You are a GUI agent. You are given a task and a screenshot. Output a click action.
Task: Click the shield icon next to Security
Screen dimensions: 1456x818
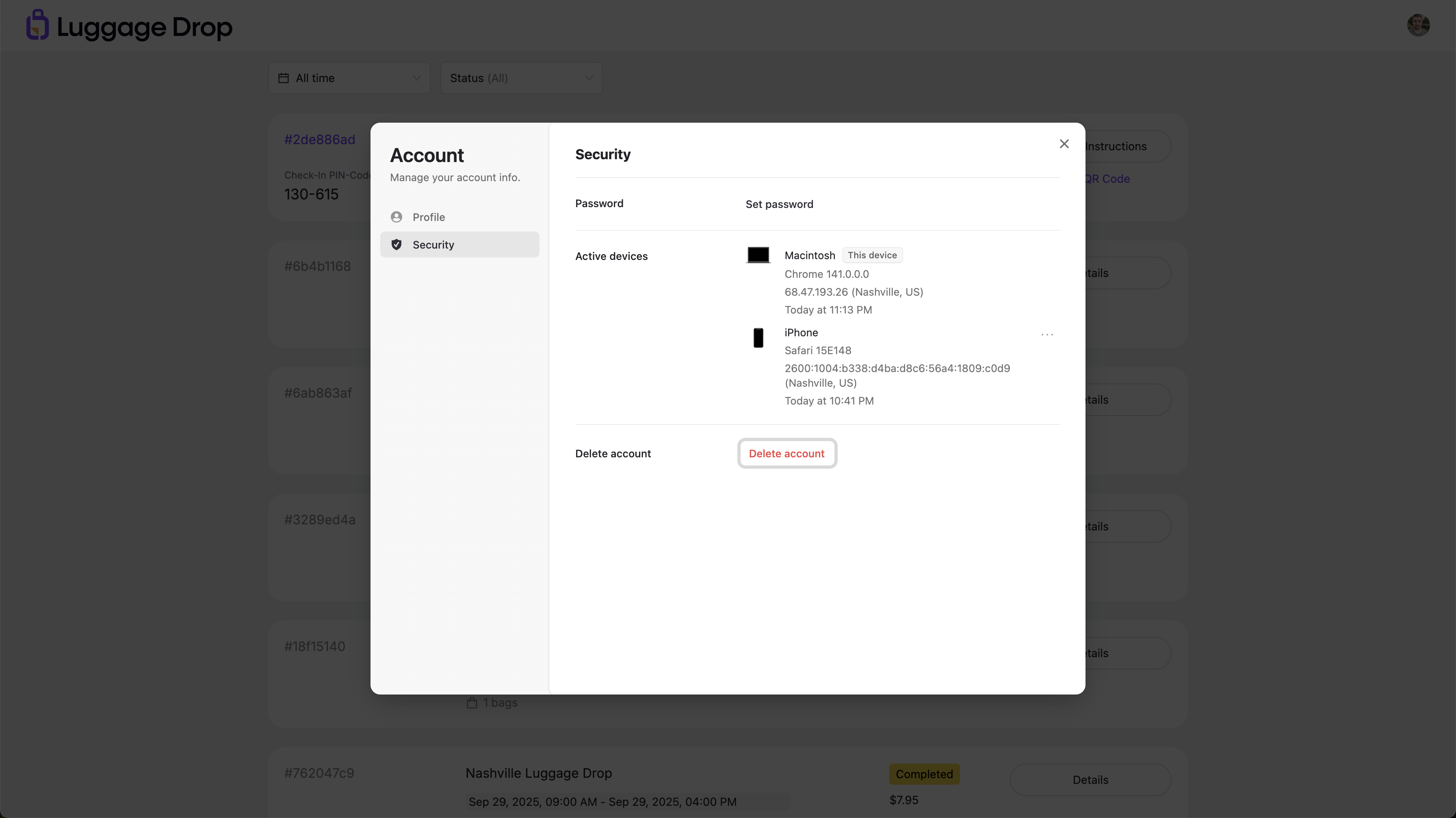[x=396, y=245]
